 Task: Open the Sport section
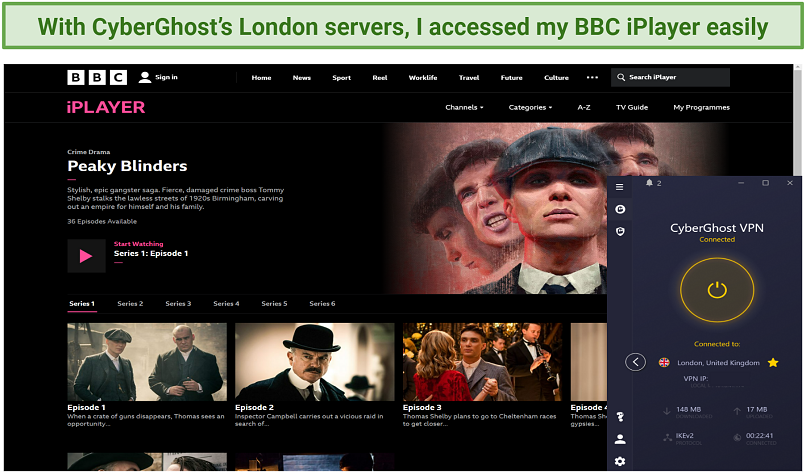(x=341, y=78)
